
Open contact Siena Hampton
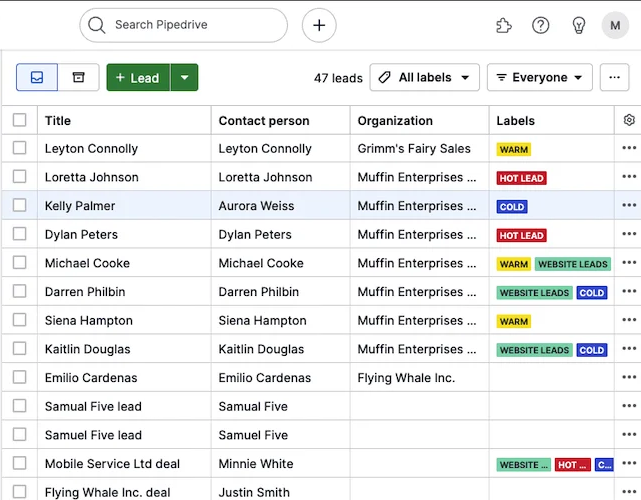pyautogui.click(x=262, y=321)
